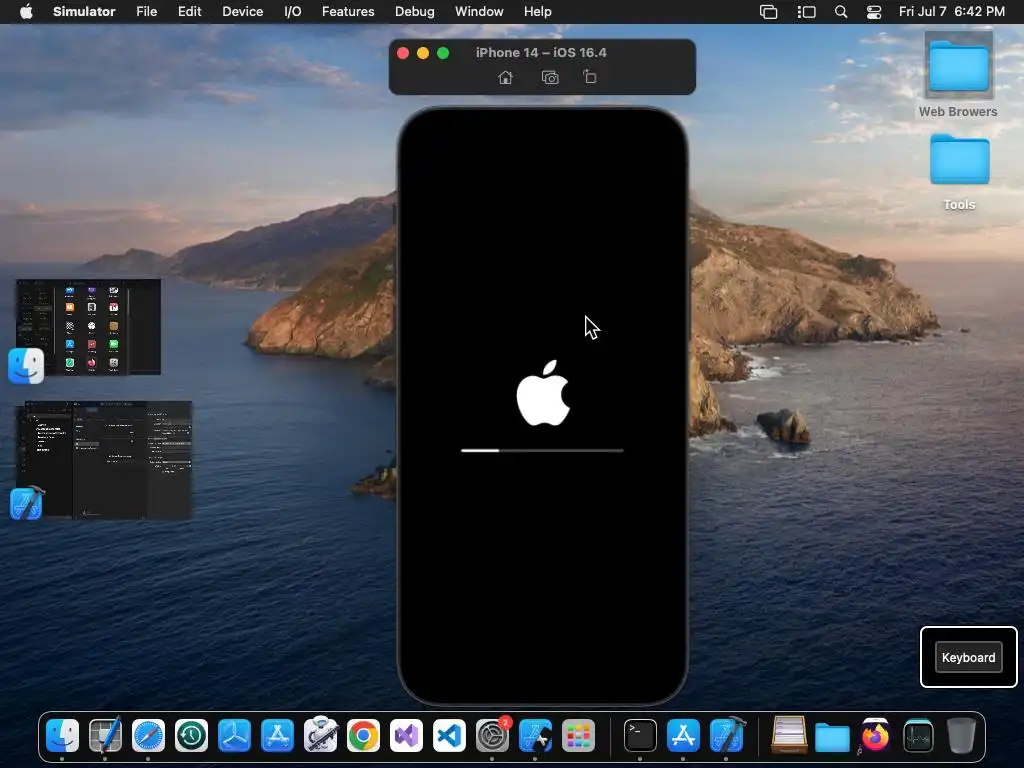Open the Trash in the Dock
Viewport: 1024px width, 768px height.
tap(961, 736)
